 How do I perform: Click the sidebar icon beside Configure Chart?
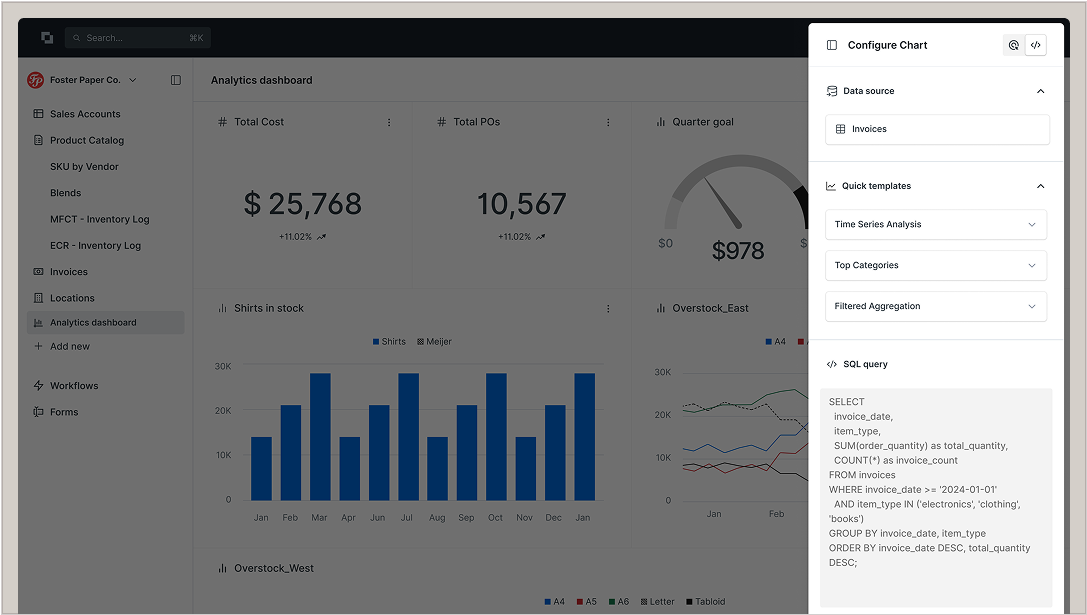[832, 45]
